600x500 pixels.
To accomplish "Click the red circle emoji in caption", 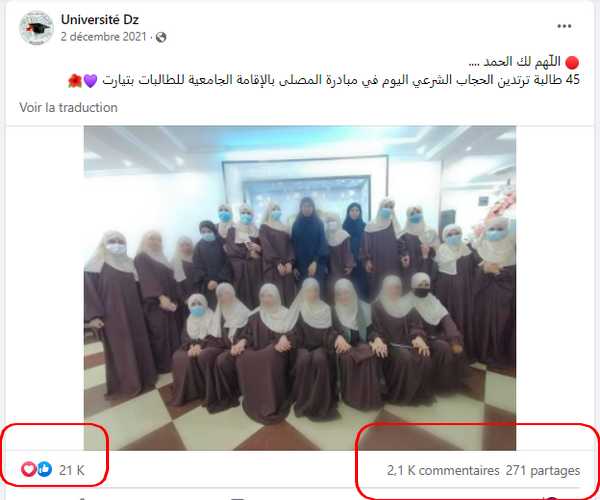I will click(572, 62).
